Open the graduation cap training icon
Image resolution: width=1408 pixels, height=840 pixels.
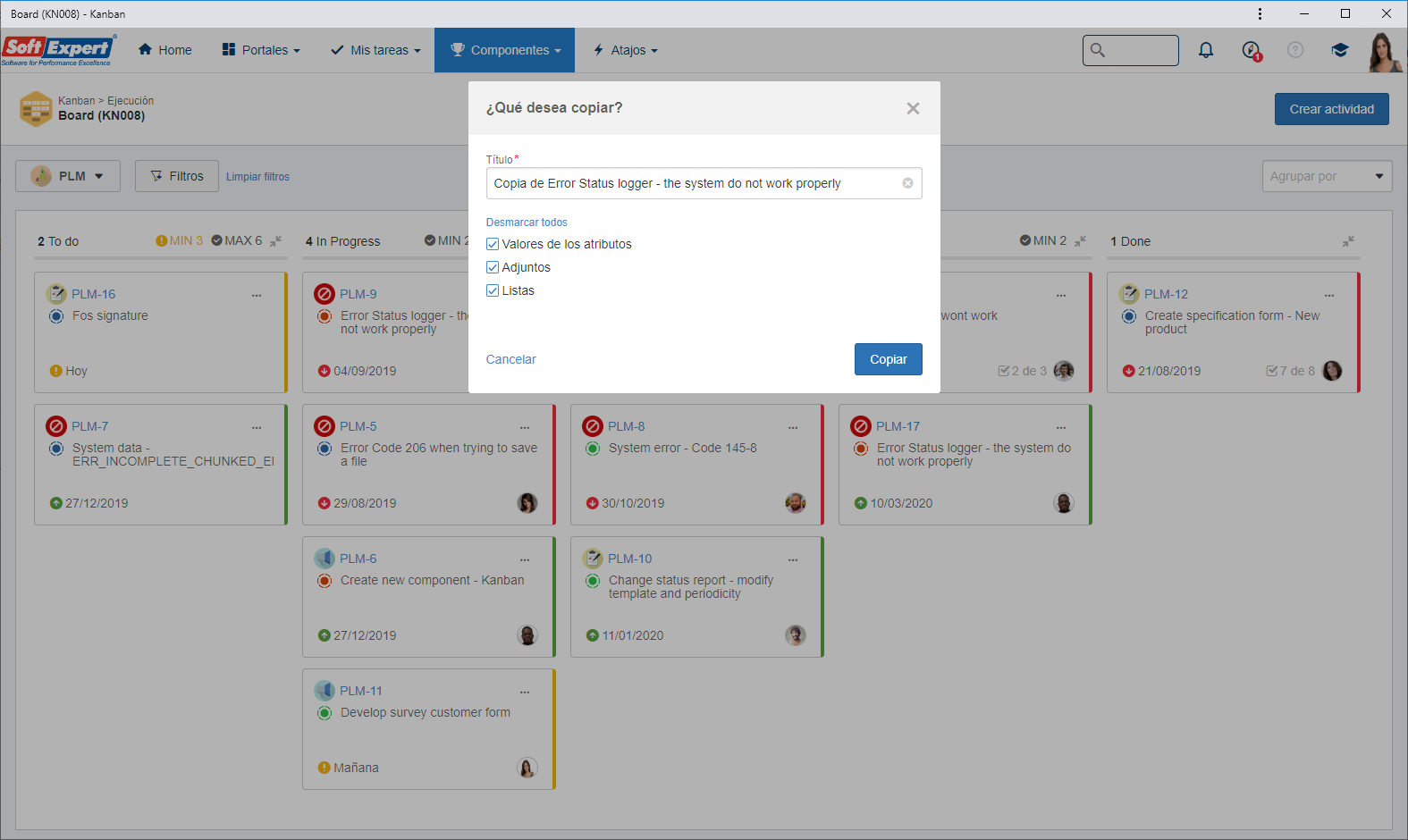[x=1339, y=50]
